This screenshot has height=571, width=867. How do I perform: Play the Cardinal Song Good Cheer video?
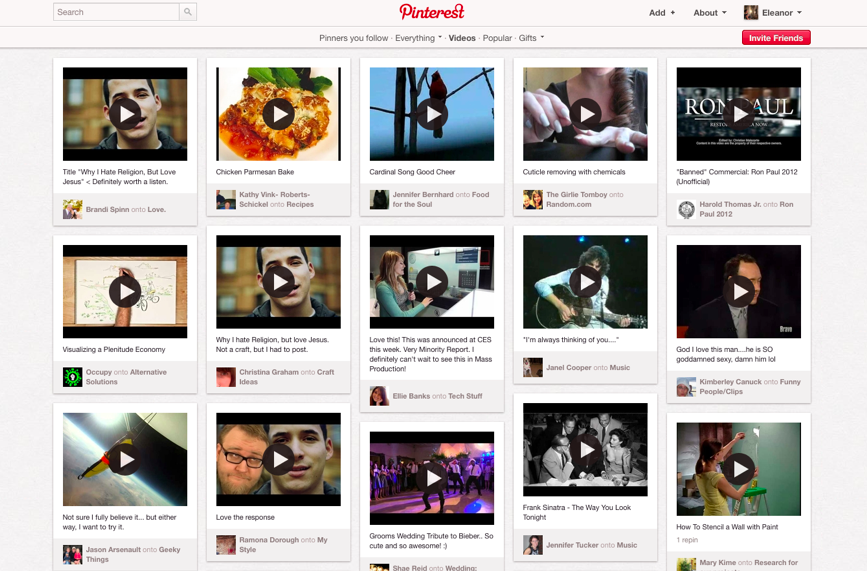pyautogui.click(x=432, y=114)
